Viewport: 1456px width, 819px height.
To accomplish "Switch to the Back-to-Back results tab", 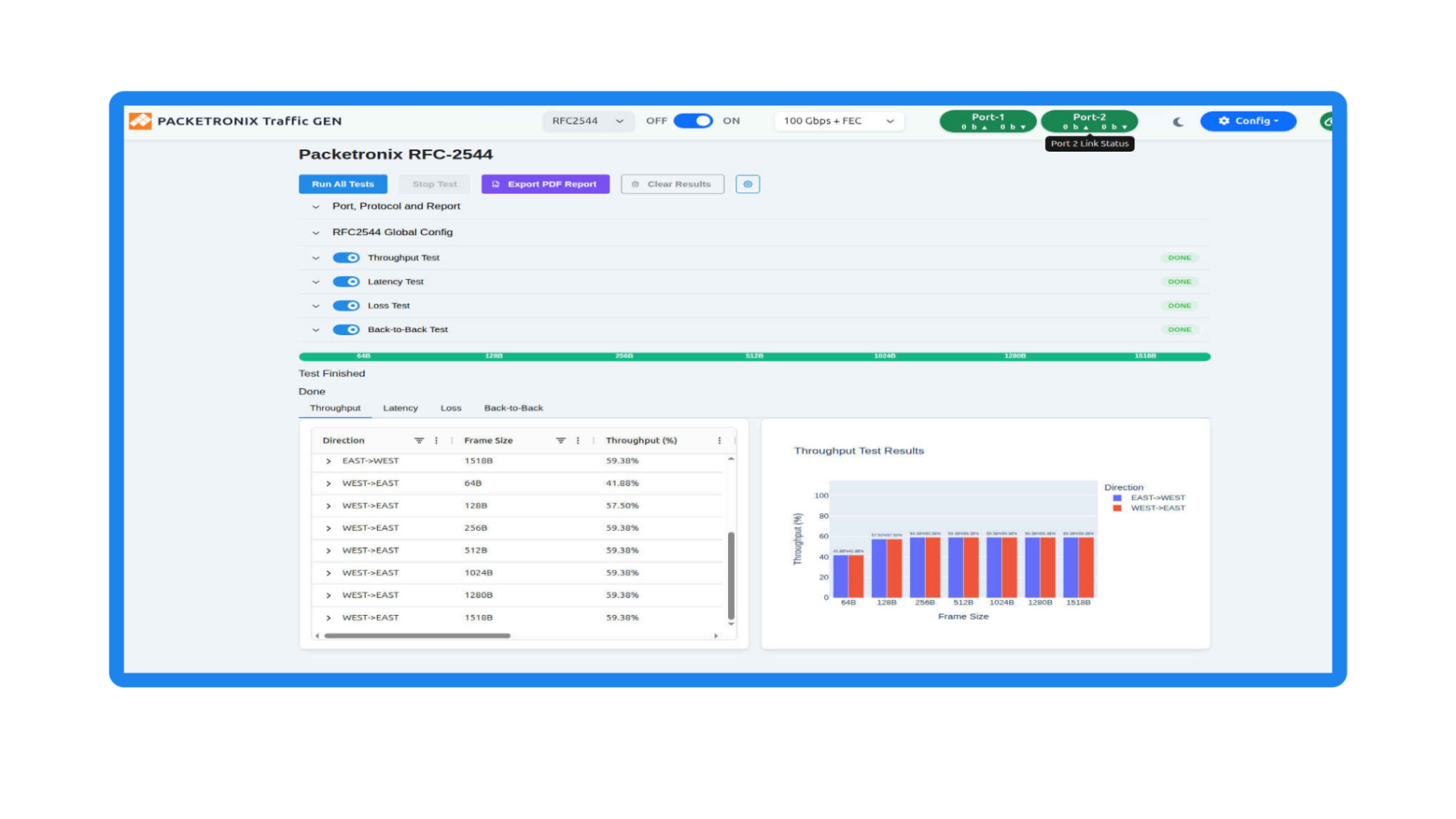I will tap(513, 408).
